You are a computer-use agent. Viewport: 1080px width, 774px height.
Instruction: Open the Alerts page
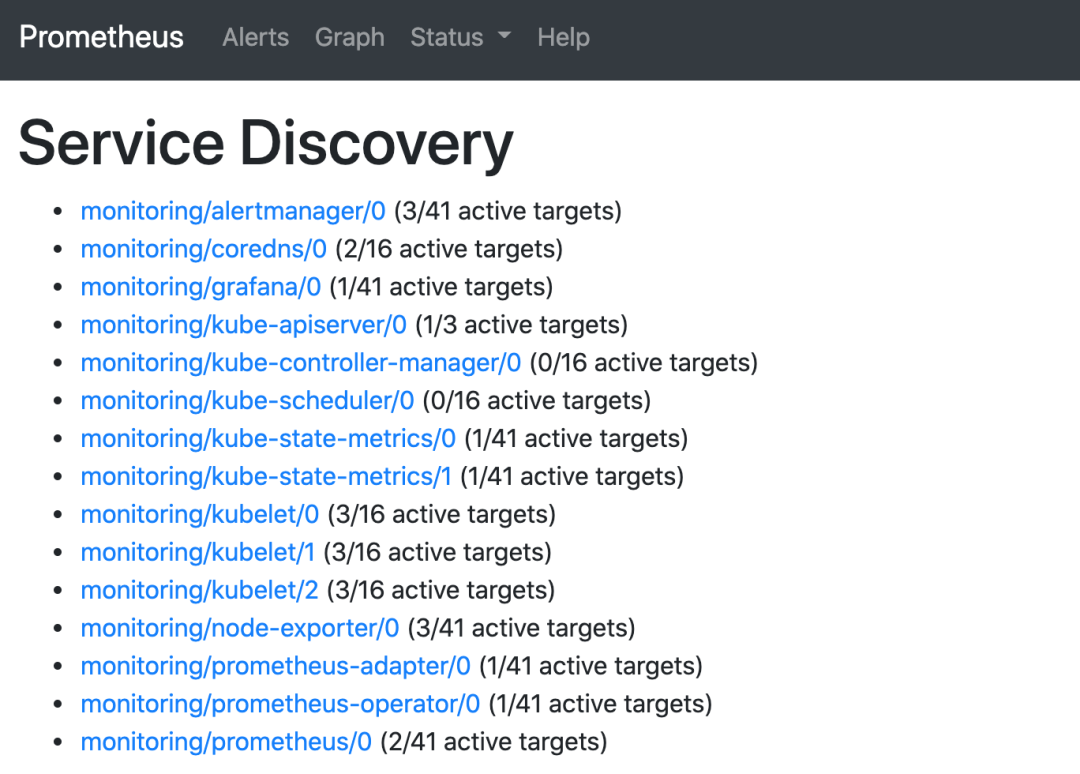click(256, 37)
